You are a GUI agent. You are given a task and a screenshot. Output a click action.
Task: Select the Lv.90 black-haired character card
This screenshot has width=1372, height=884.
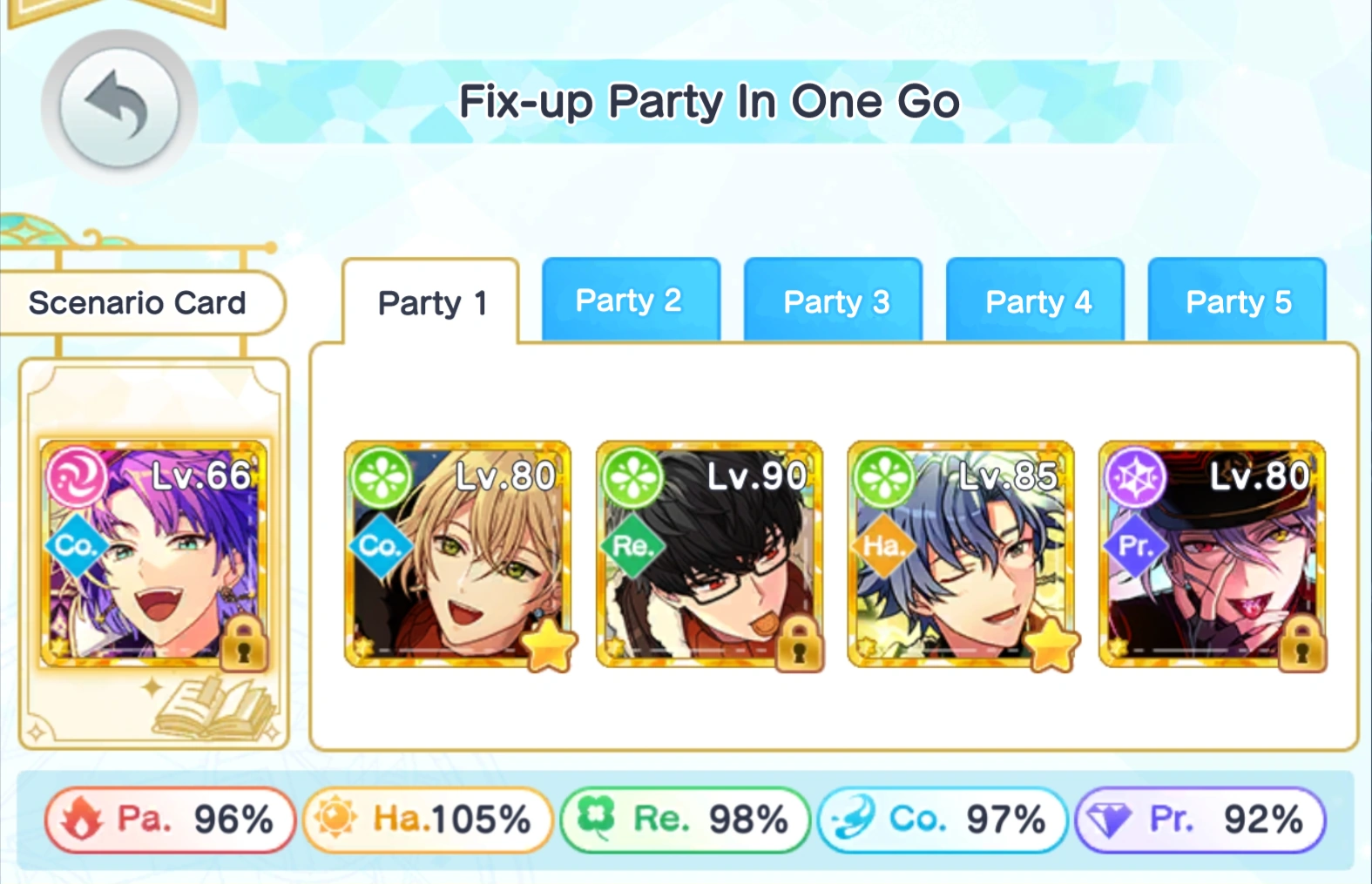(x=709, y=555)
